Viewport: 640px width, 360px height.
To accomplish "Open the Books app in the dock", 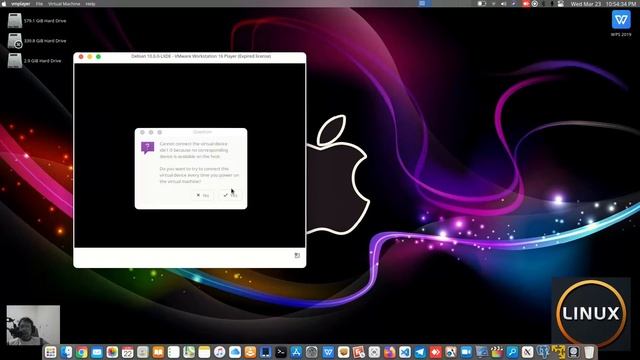I will pyautogui.click(x=158, y=352).
